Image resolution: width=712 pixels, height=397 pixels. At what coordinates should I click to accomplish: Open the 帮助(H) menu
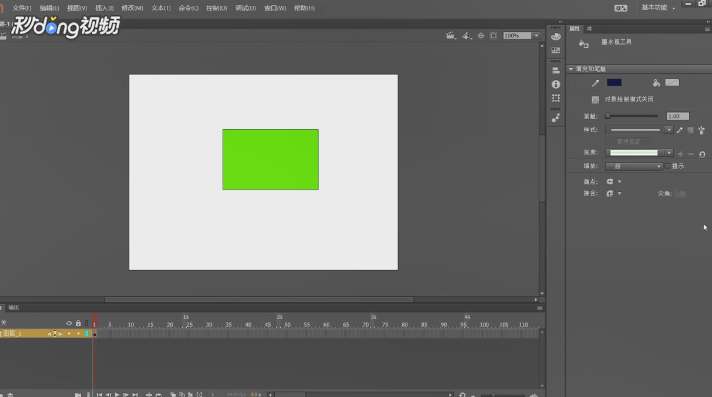[x=304, y=8]
